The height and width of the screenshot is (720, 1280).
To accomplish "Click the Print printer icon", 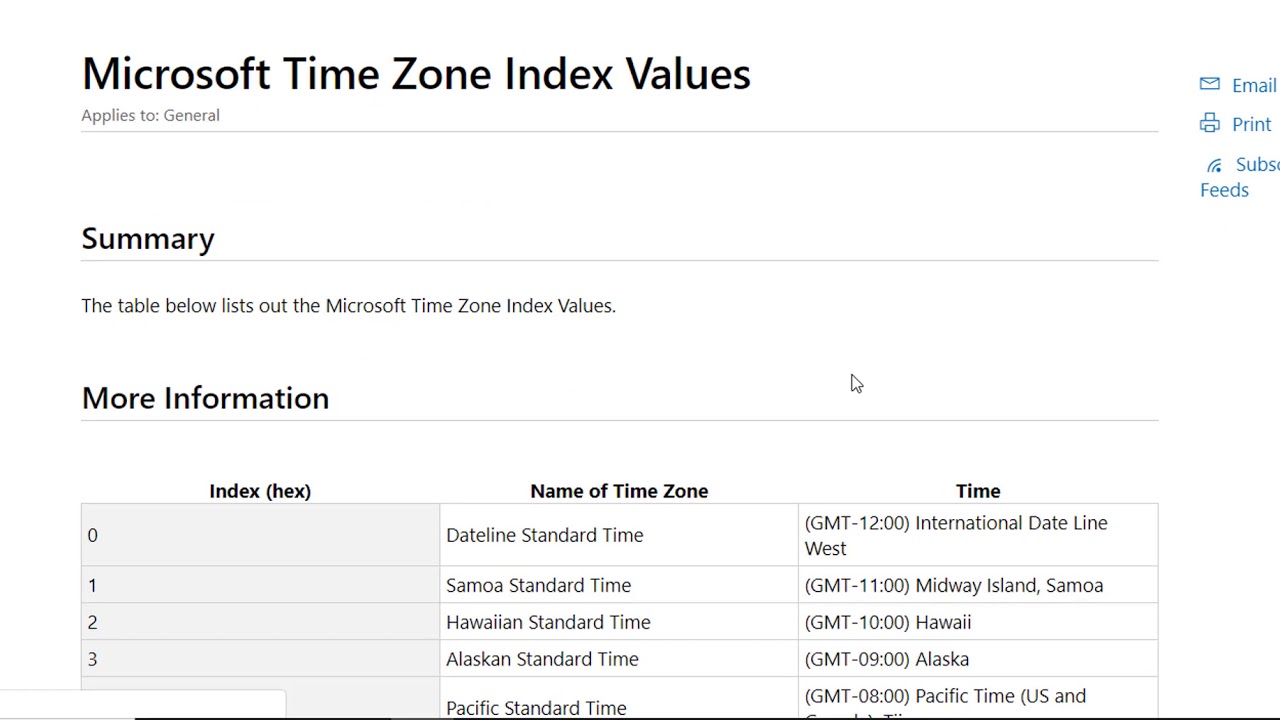I will coord(1209,123).
